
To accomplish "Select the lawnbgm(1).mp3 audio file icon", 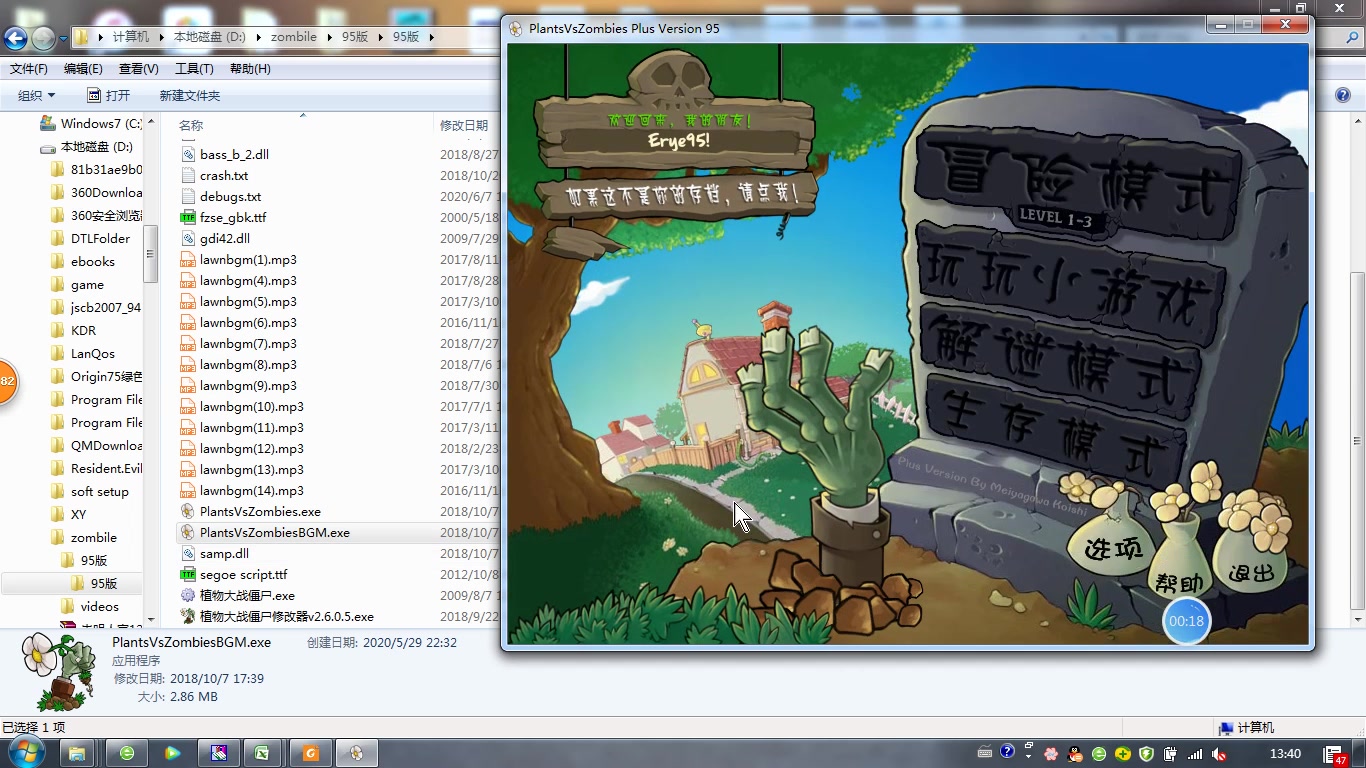I will (187, 260).
